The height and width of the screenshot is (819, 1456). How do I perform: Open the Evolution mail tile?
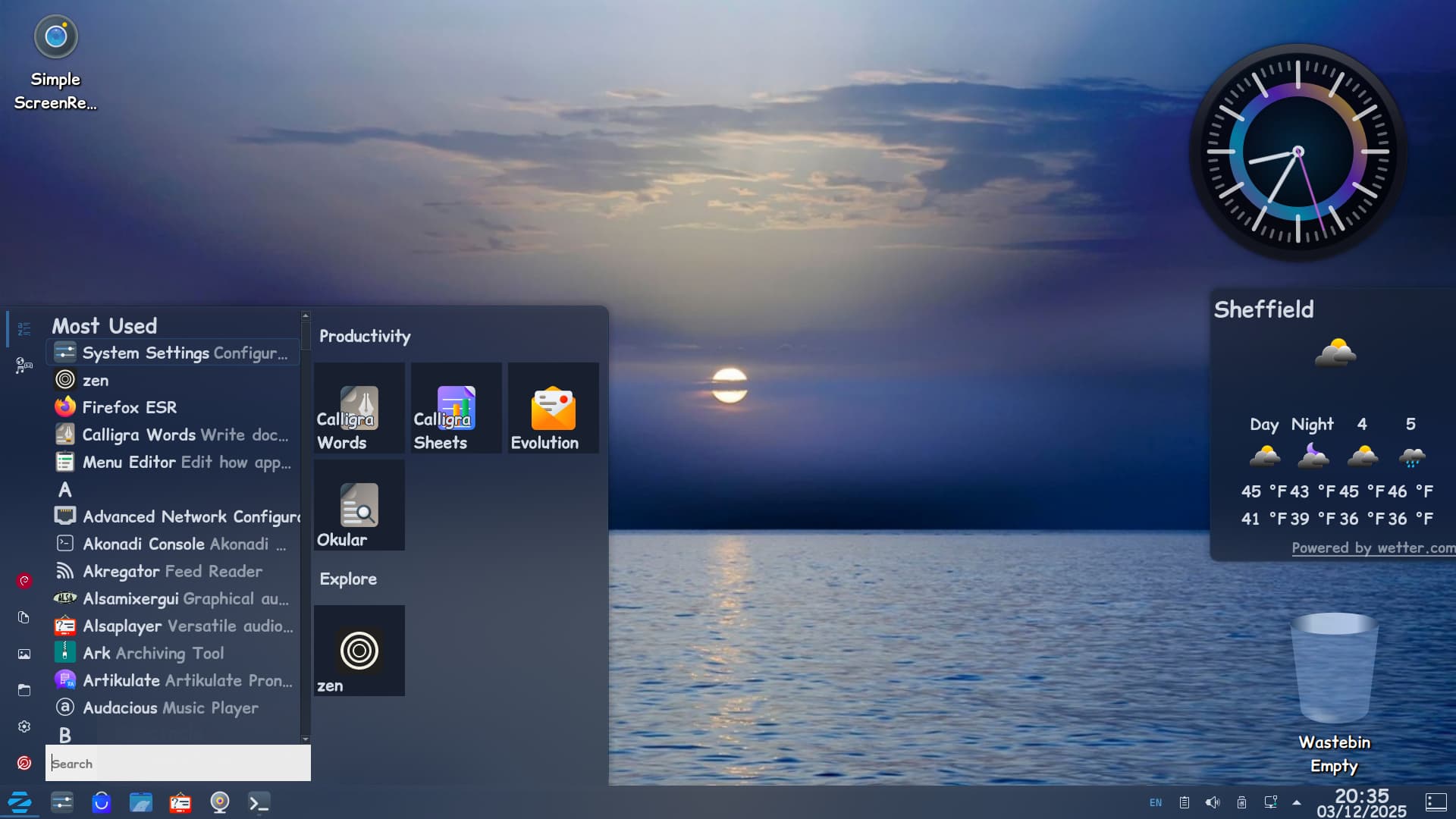coord(553,409)
